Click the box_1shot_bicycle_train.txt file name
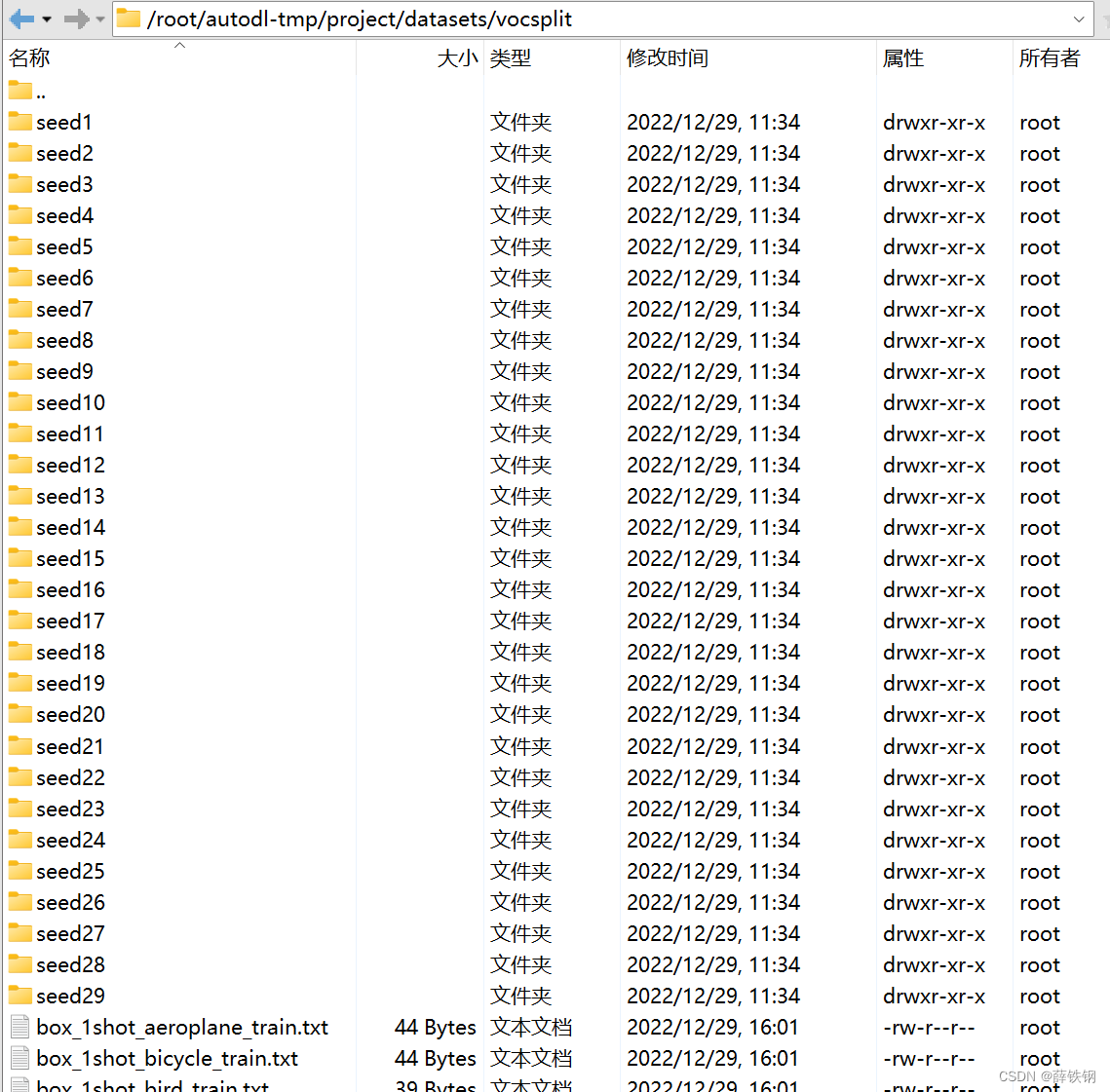This screenshot has height=1092, width=1110. click(167, 1058)
